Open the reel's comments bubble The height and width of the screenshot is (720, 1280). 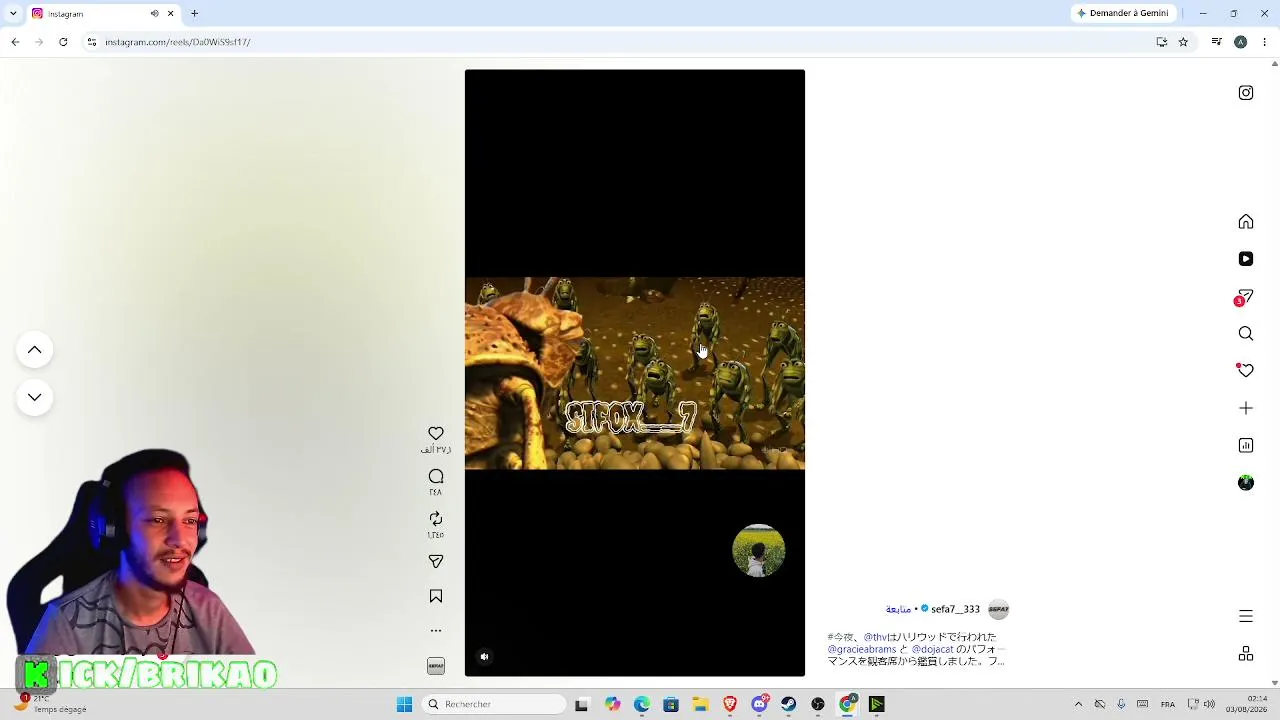tap(436, 477)
